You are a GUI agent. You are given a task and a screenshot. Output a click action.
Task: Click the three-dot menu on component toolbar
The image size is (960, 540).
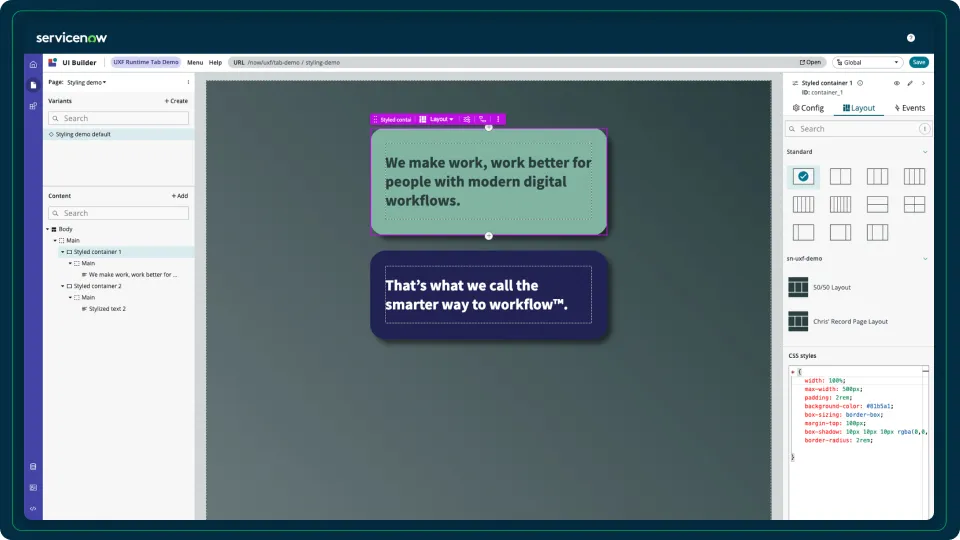point(498,119)
